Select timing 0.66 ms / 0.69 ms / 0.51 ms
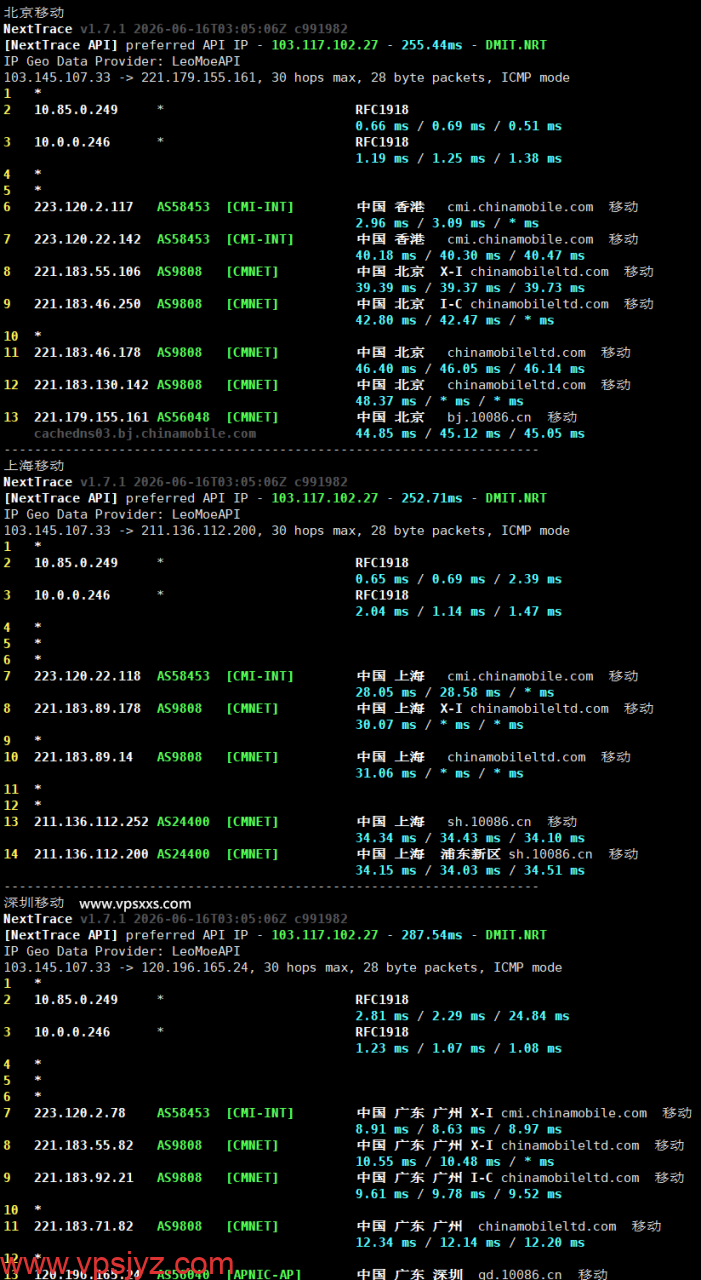 [459, 126]
